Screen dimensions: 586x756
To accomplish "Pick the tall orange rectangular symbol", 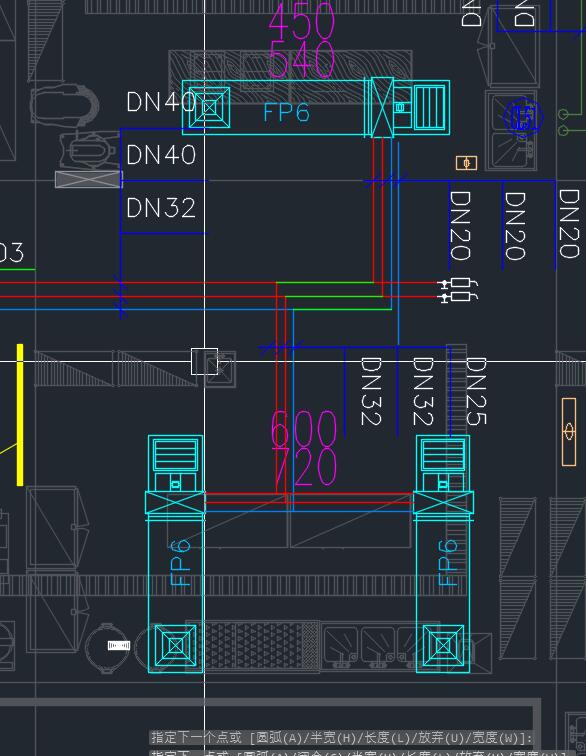I will 569,432.
